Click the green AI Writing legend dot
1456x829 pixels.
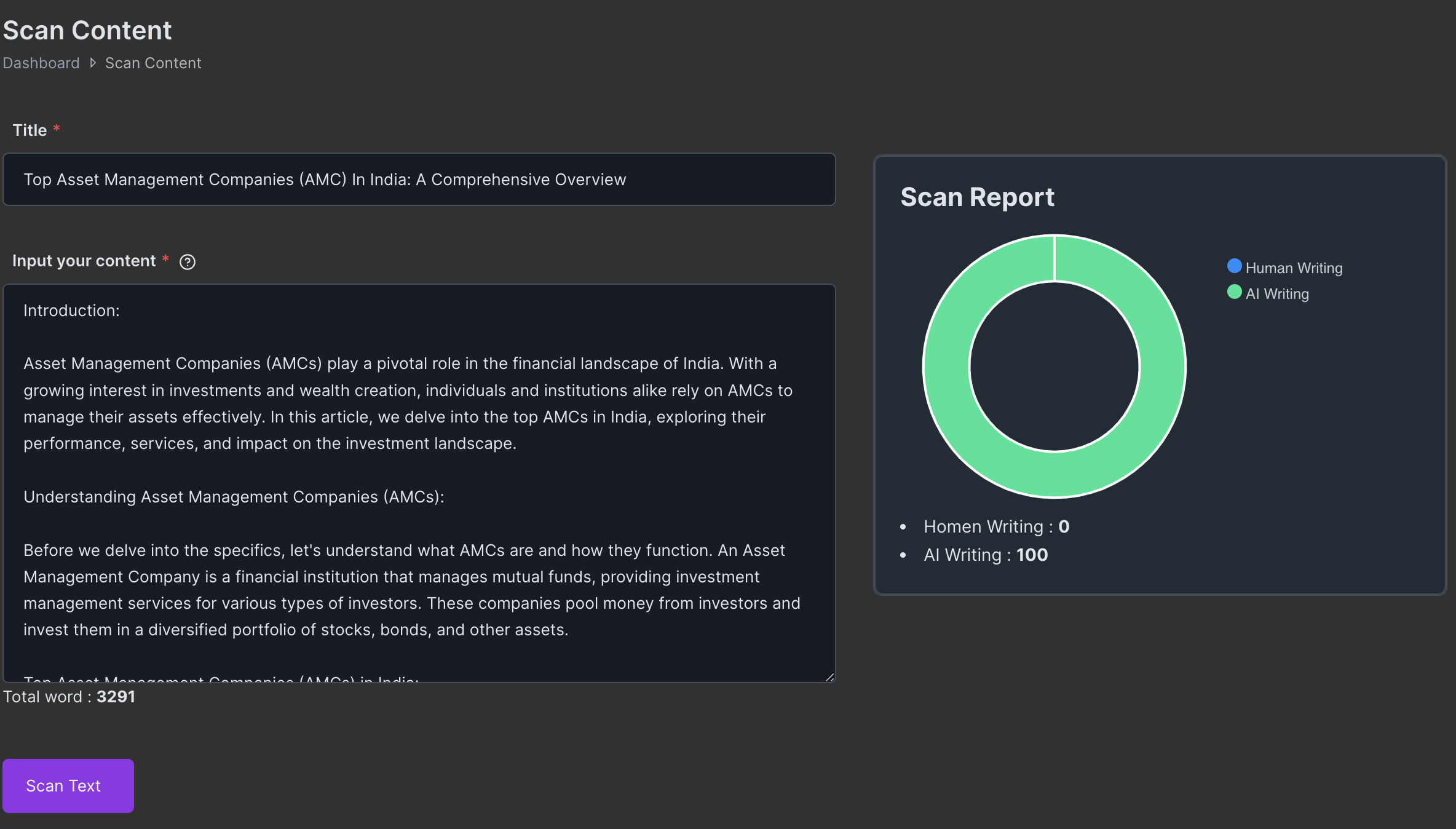[x=1234, y=292]
